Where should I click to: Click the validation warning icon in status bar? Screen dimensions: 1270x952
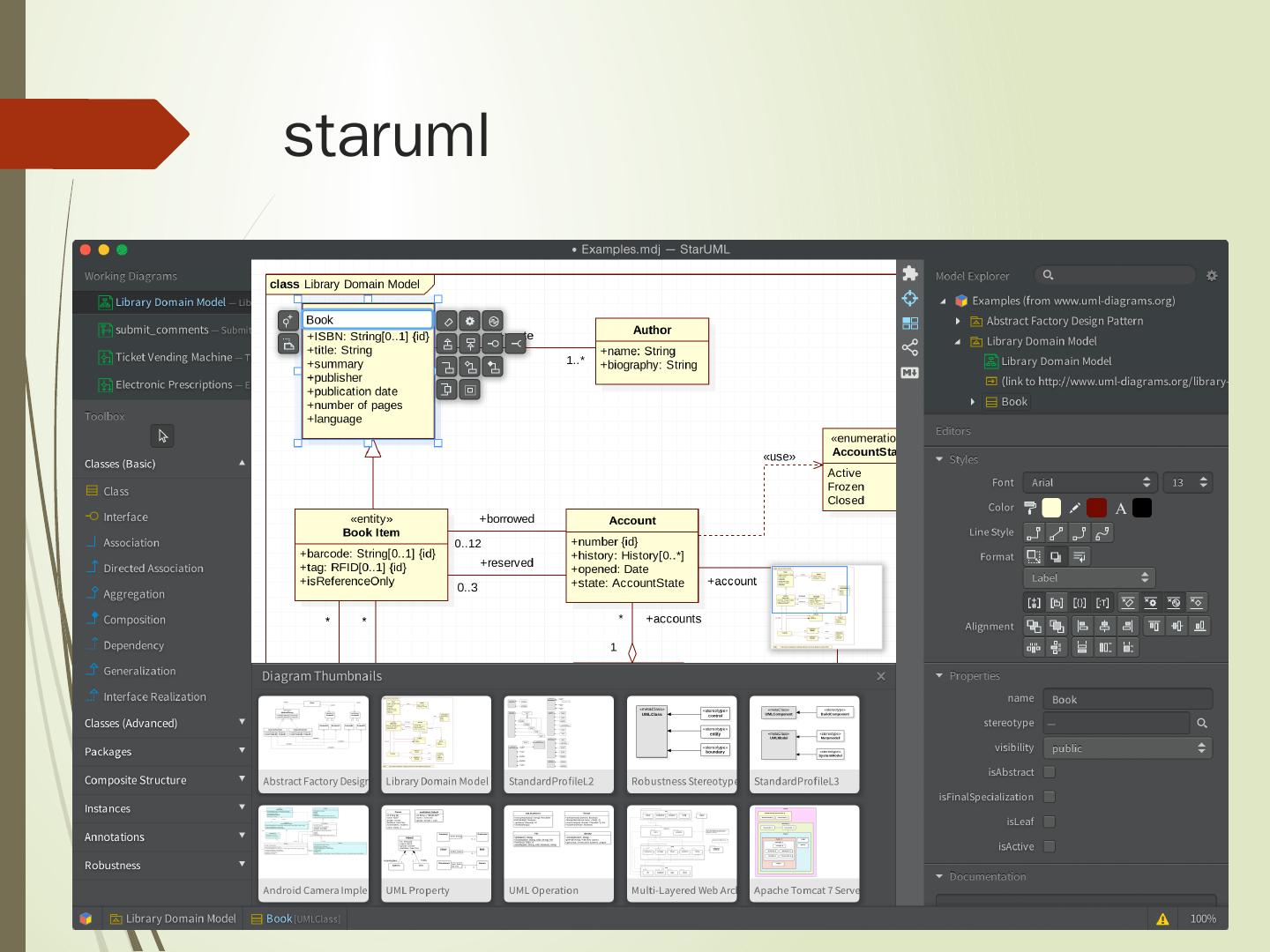[x=1162, y=919]
